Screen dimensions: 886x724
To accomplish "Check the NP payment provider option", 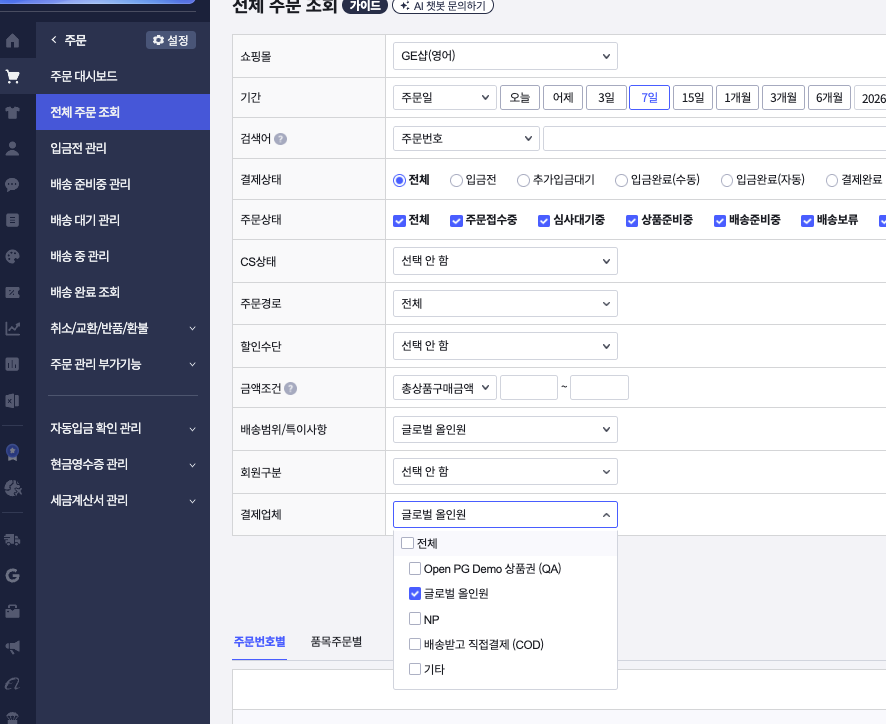I will click(415, 619).
